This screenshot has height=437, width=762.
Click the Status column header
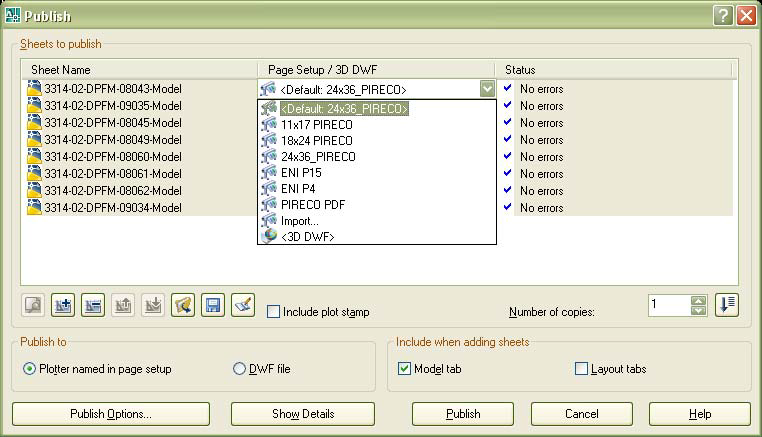[x=613, y=70]
